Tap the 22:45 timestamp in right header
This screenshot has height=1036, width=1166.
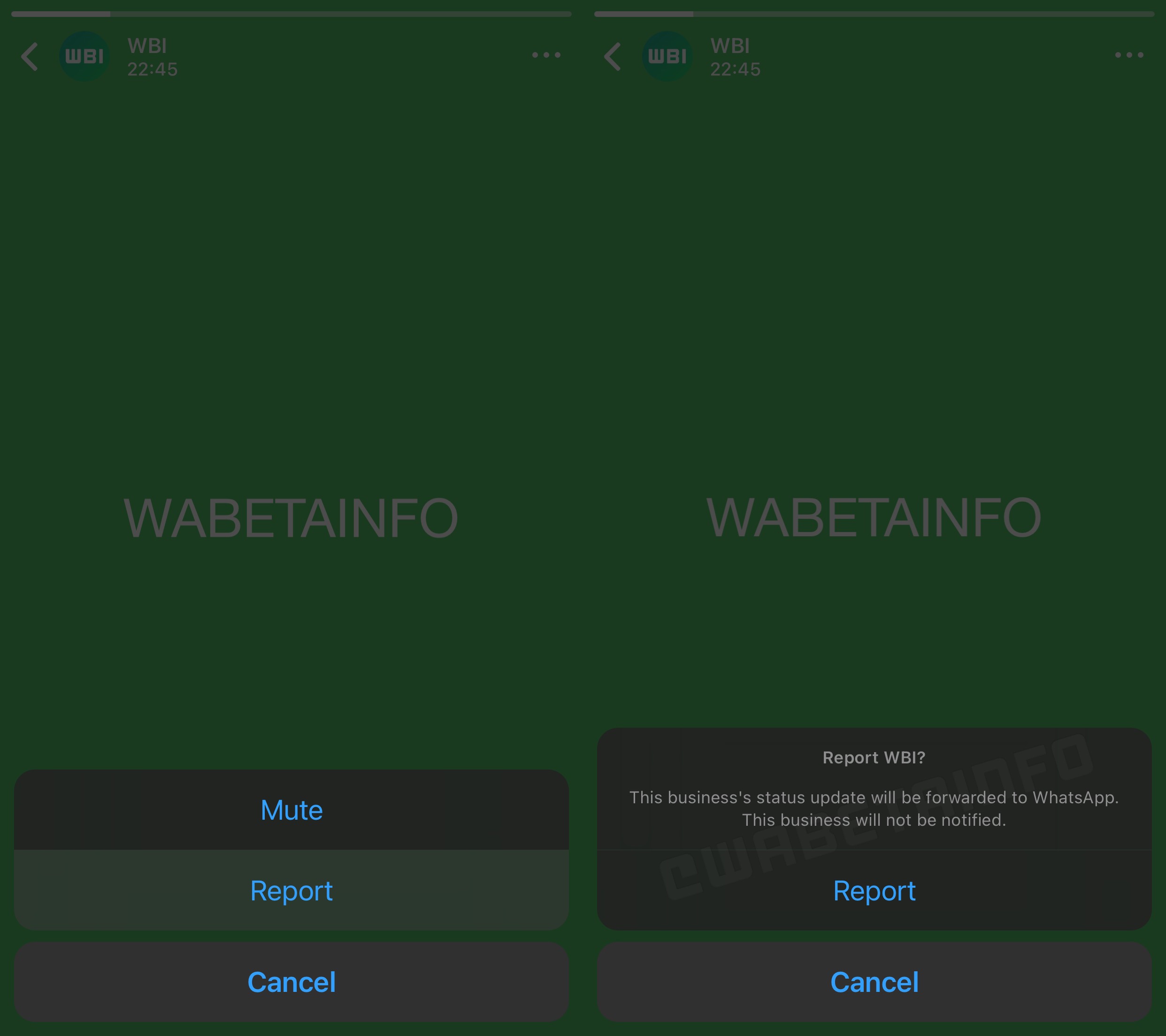coord(735,69)
